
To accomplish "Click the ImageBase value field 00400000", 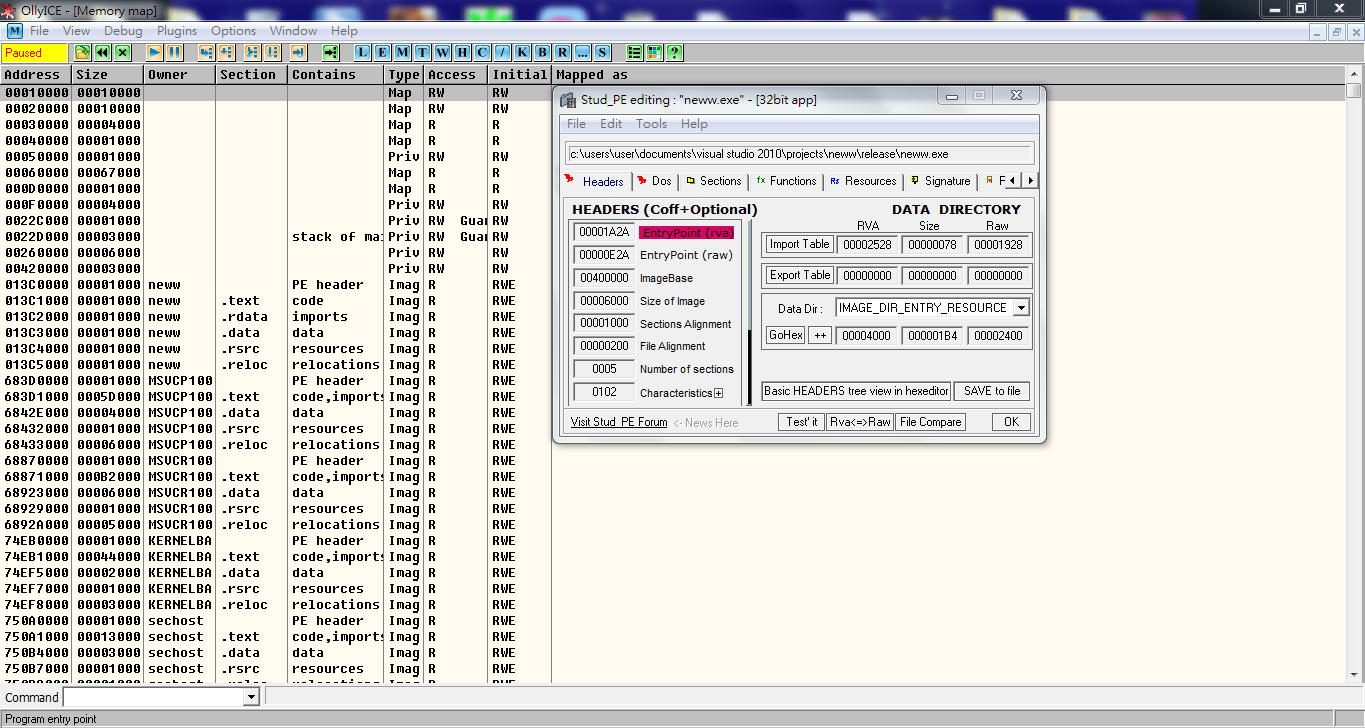I will pos(602,278).
